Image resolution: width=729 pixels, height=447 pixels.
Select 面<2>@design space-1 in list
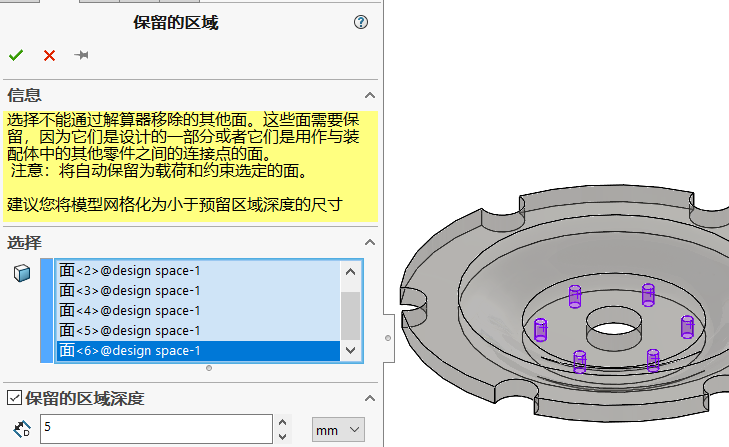(198, 270)
